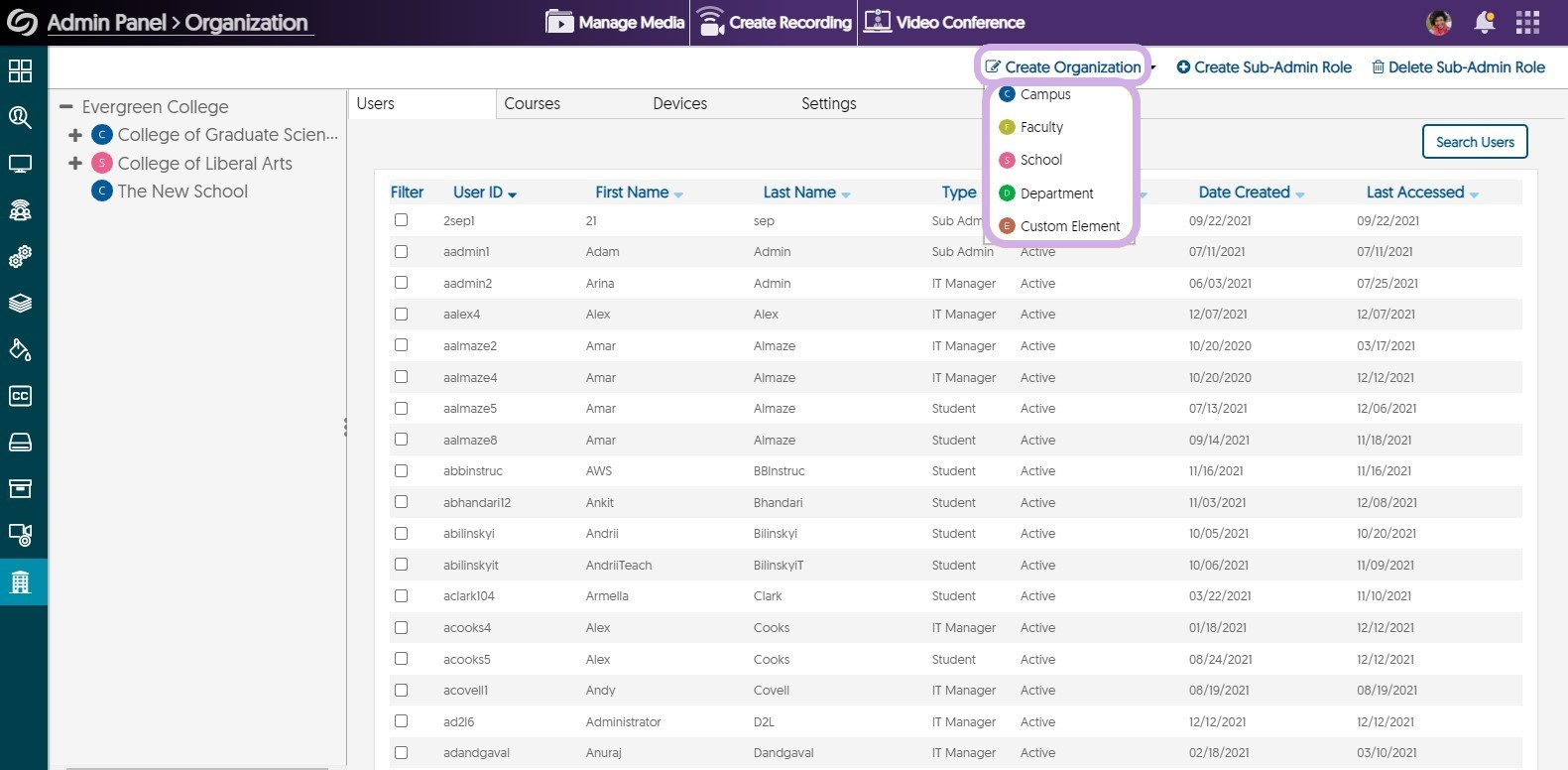1568x770 pixels.
Task: Click Delete Sub-Admin Role link
Action: [1458, 67]
